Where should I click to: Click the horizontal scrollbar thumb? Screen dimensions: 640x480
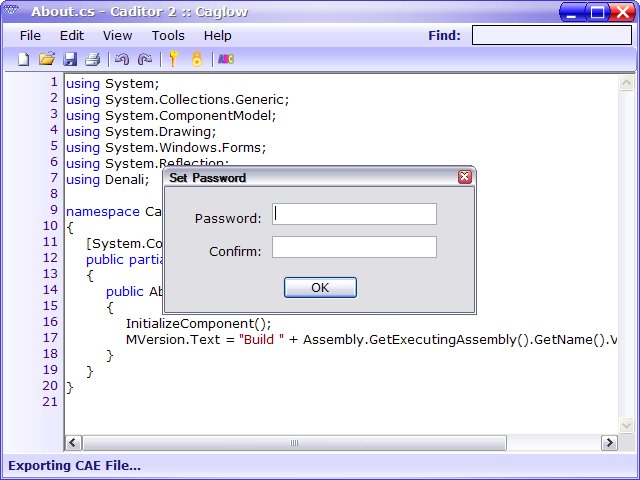[294, 443]
